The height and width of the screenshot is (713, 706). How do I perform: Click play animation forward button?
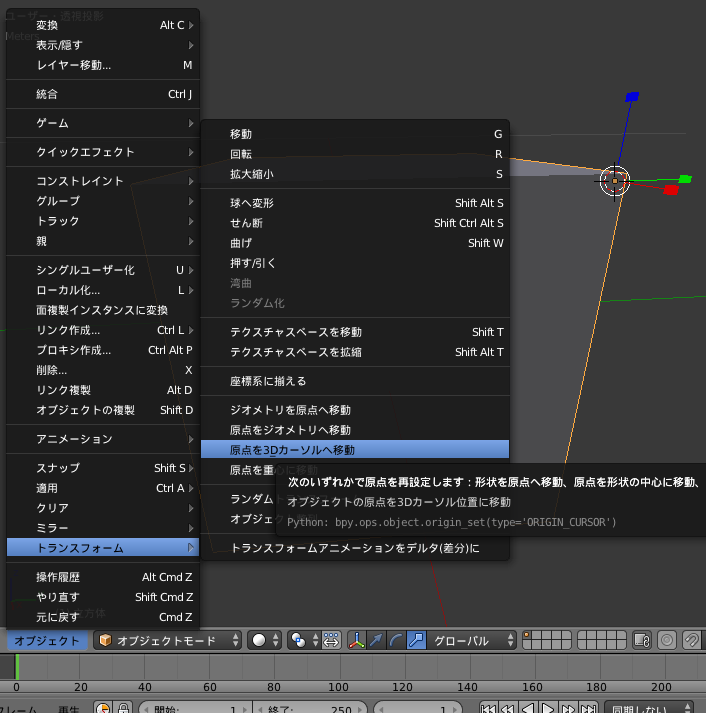(x=548, y=708)
